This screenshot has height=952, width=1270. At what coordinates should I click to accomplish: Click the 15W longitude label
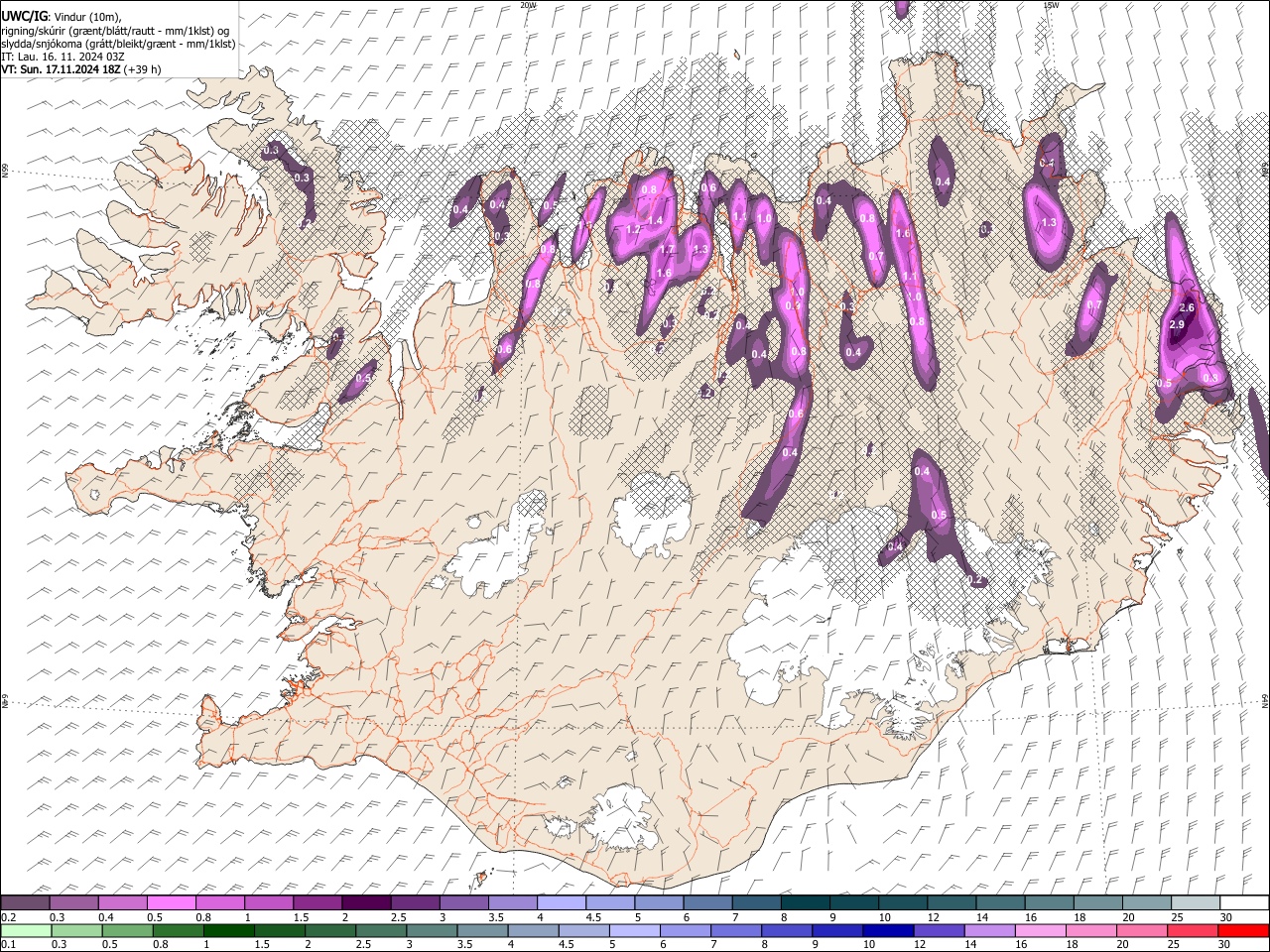coord(1051,5)
